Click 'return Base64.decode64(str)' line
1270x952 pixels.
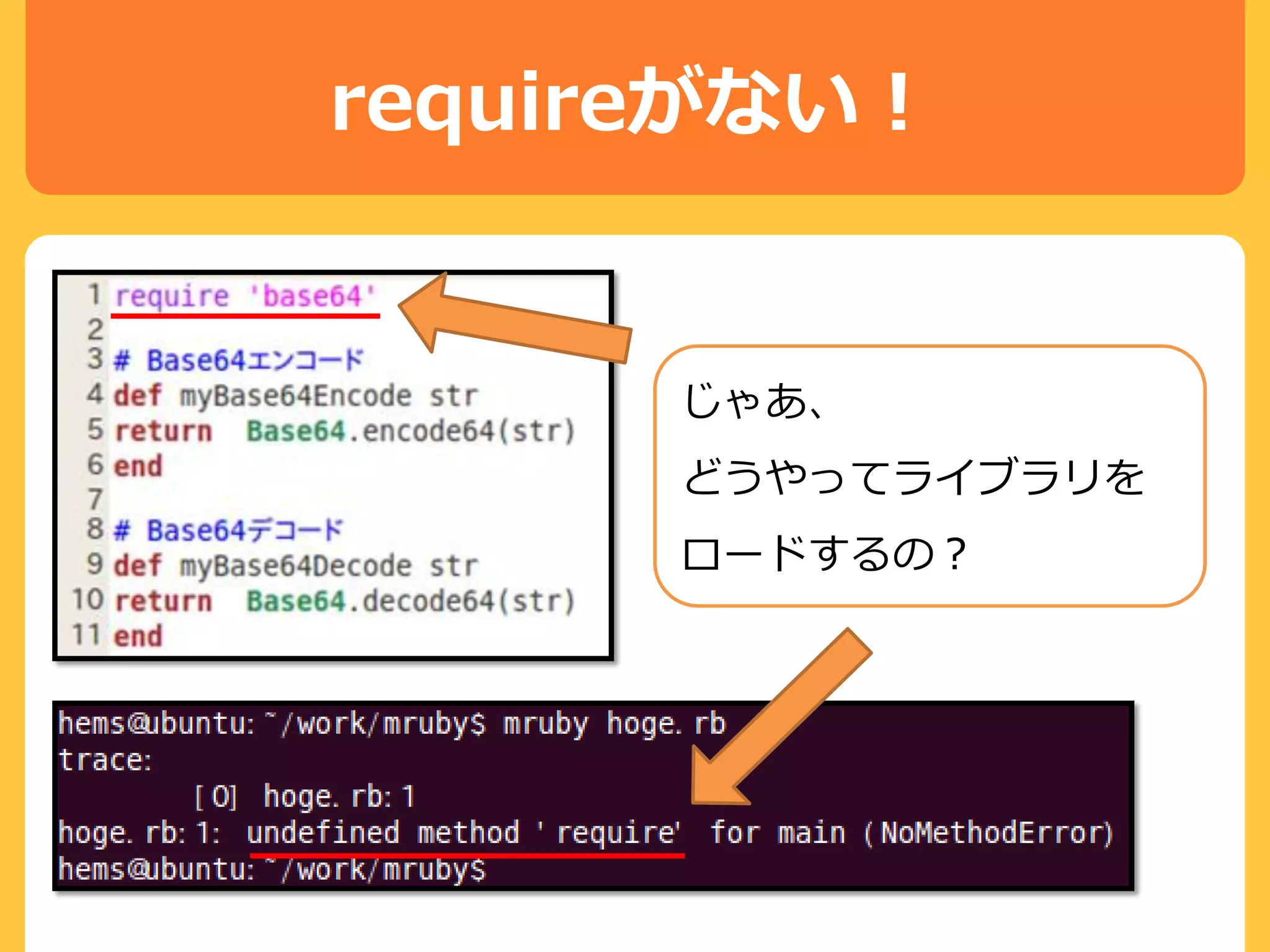coord(345,601)
